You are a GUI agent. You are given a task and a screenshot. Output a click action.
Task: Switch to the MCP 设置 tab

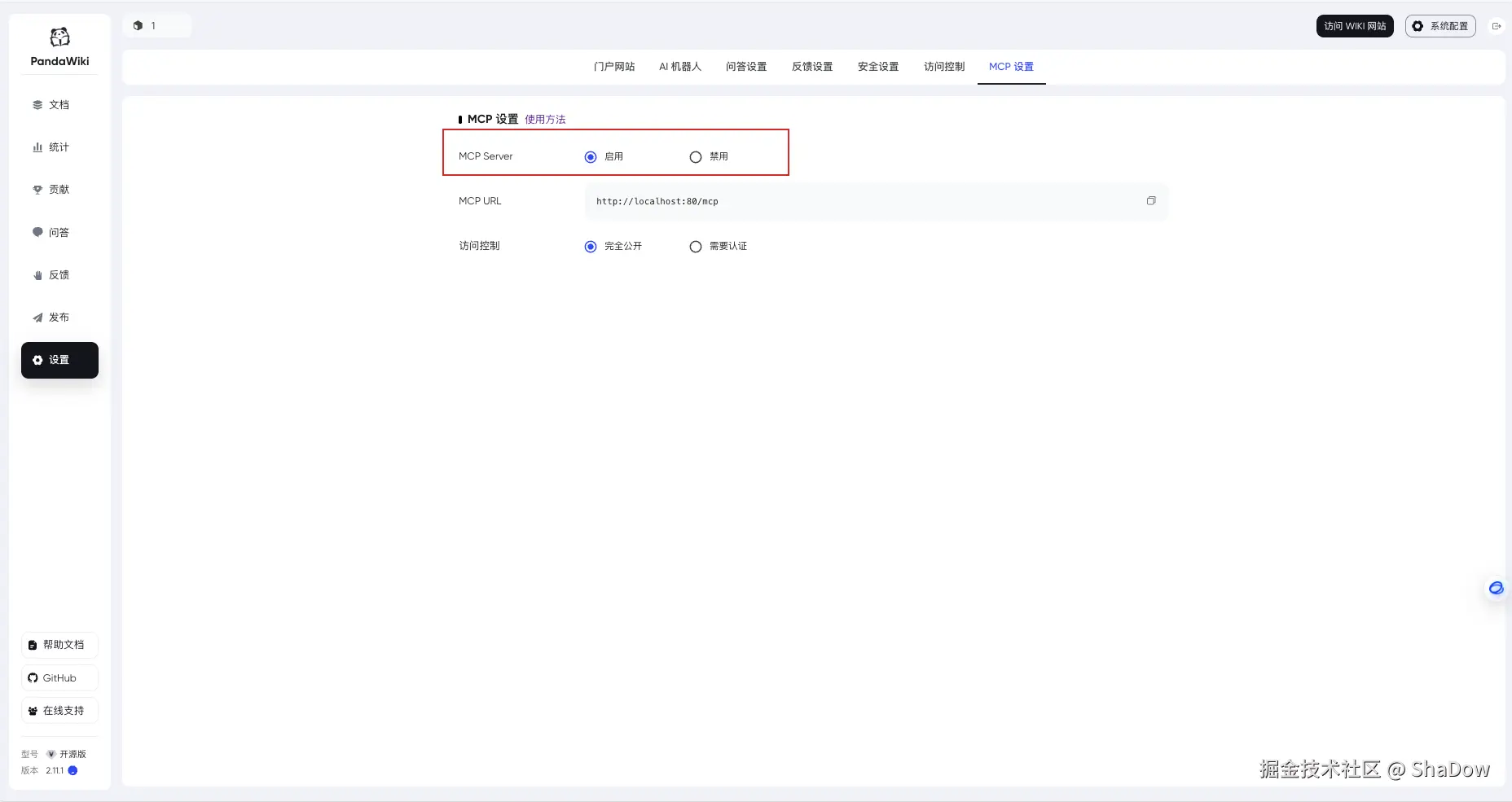point(1011,67)
